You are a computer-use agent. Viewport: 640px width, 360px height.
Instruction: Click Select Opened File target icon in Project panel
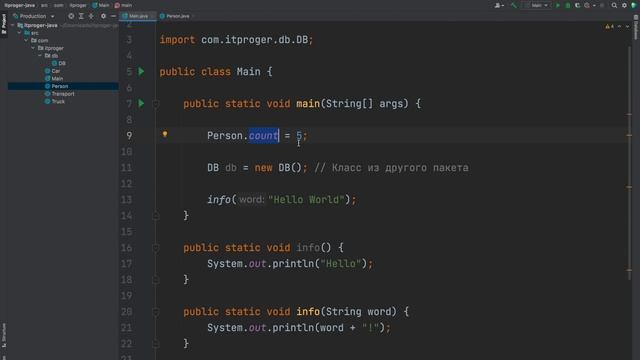71,16
